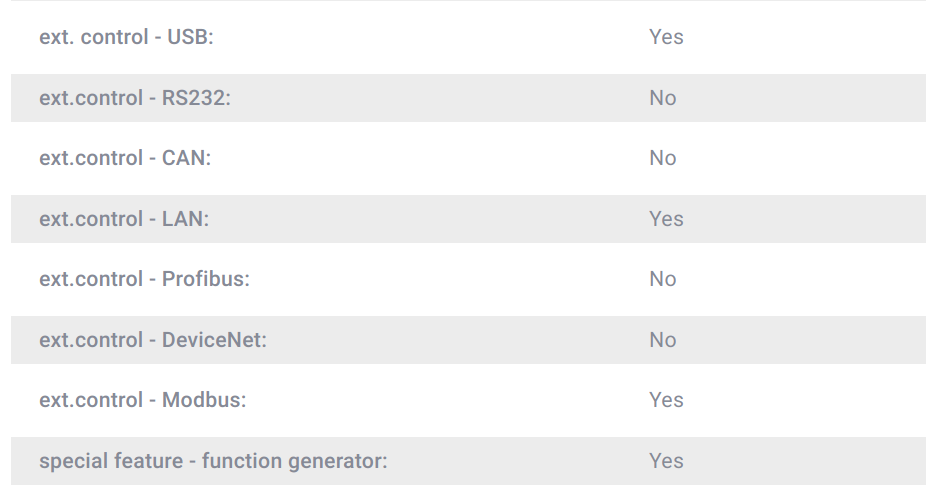Click the 'ext. control - USB' label

coord(126,37)
